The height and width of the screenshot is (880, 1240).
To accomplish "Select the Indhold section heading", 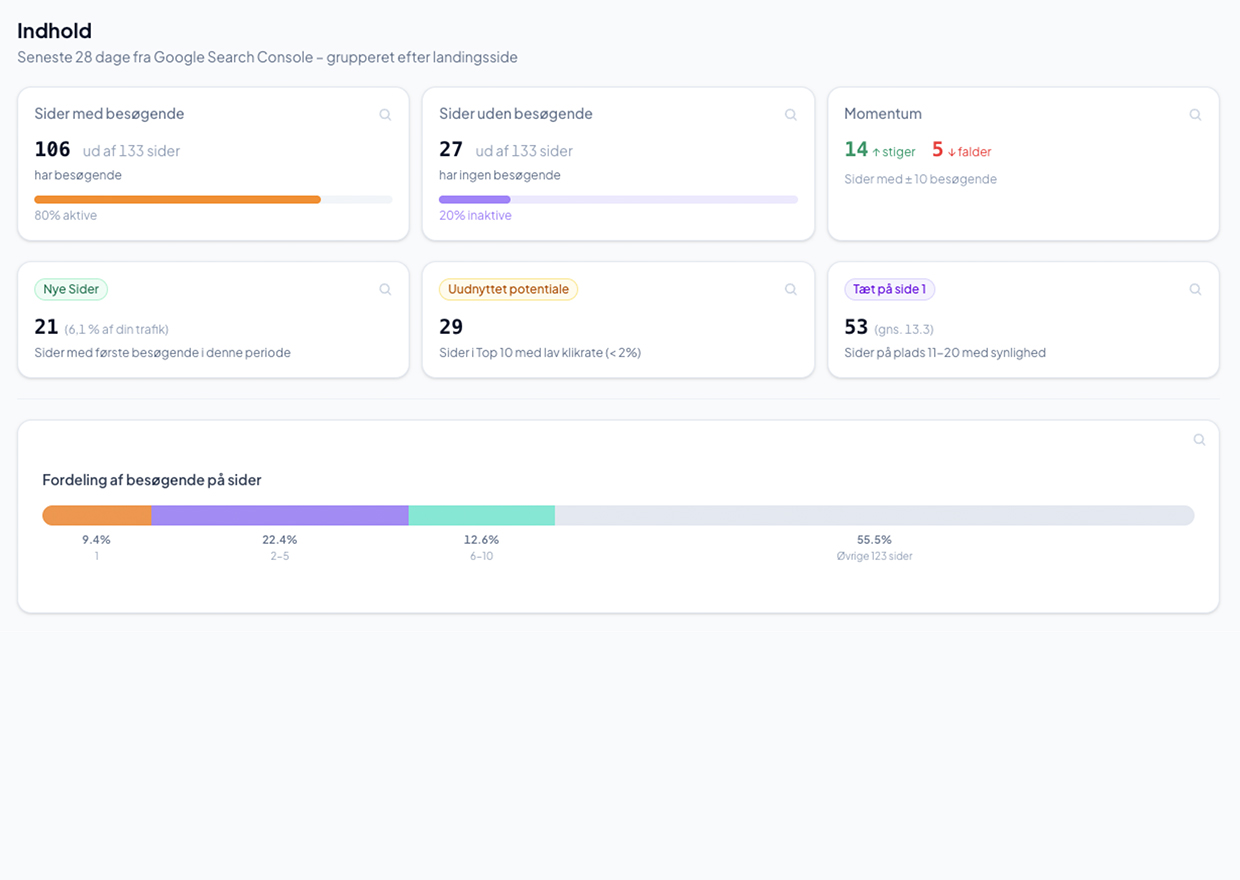I will 54,31.
